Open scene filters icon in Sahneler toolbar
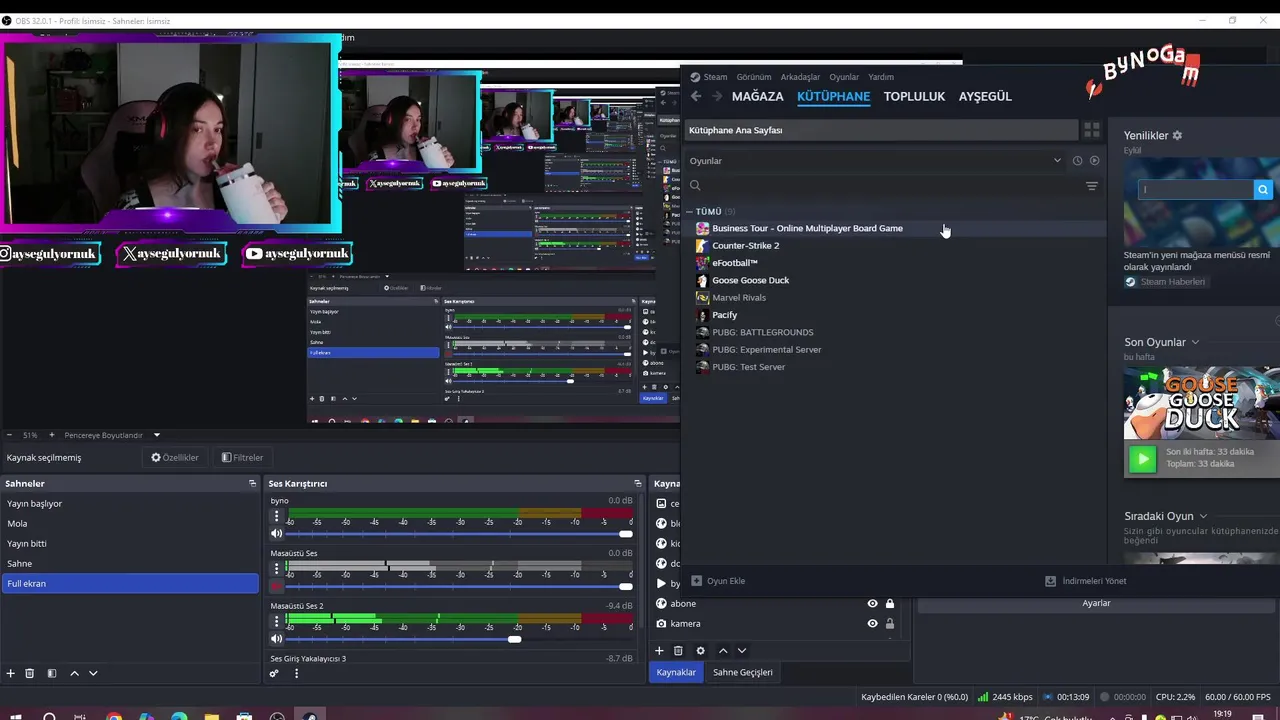The width and height of the screenshot is (1280, 720). click(52, 674)
